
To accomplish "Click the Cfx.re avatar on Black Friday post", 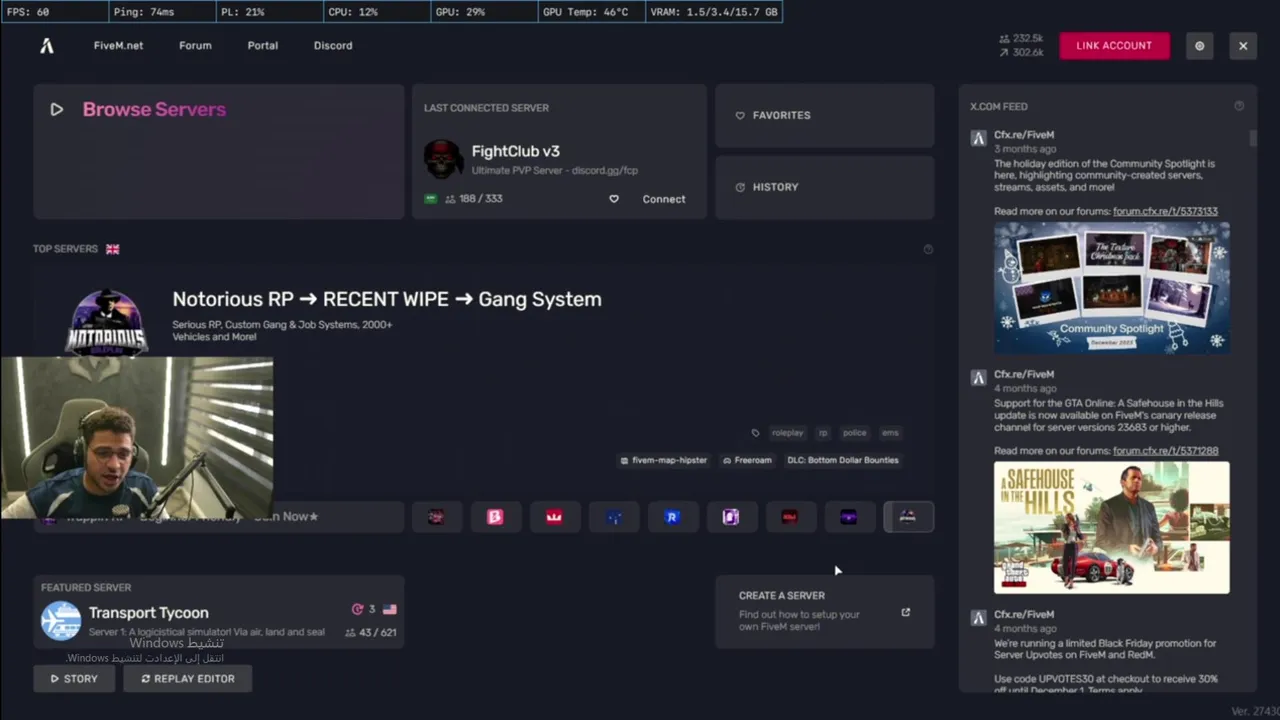I will (978, 618).
